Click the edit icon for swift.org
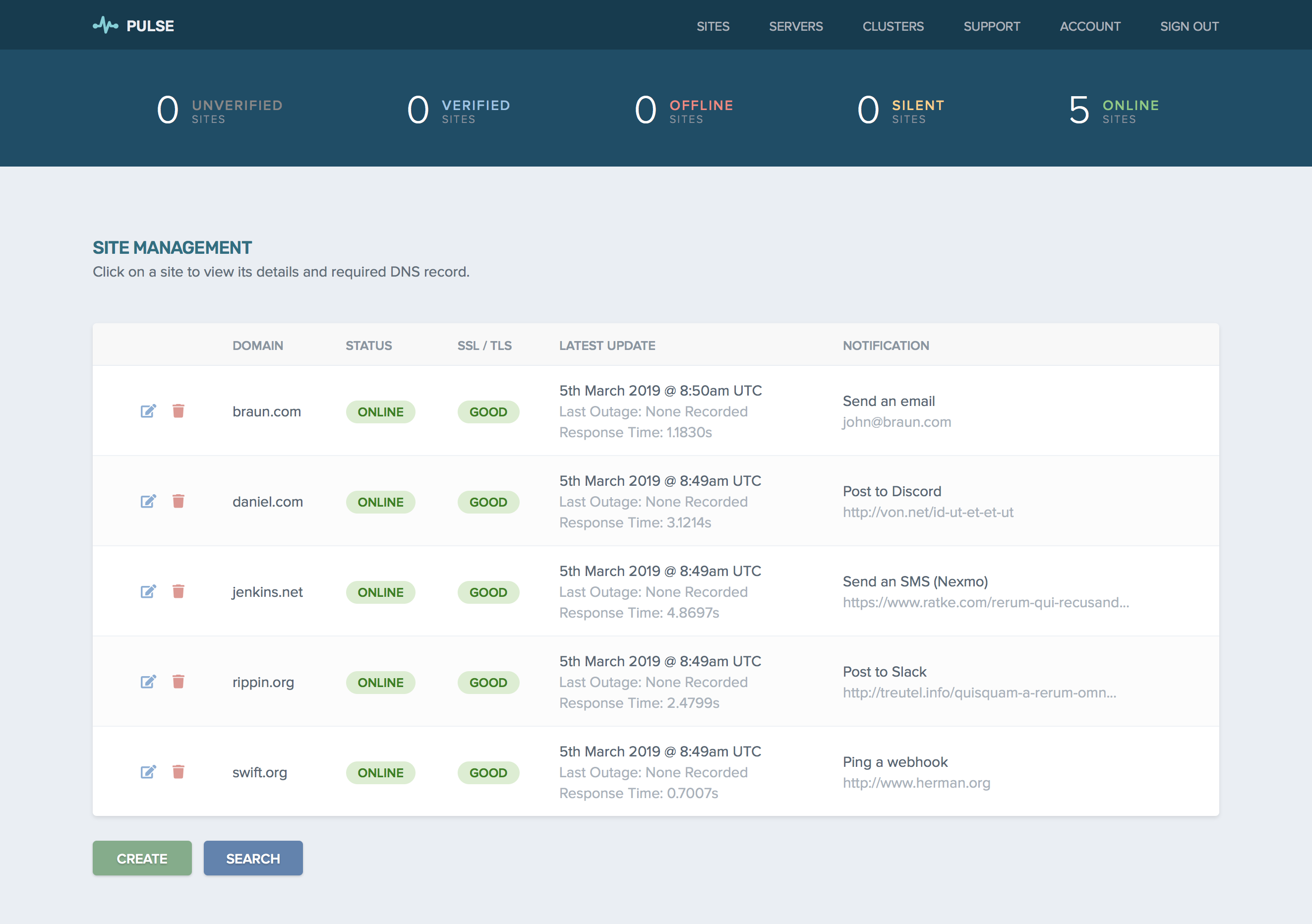Image resolution: width=1312 pixels, height=924 pixels. point(148,773)
